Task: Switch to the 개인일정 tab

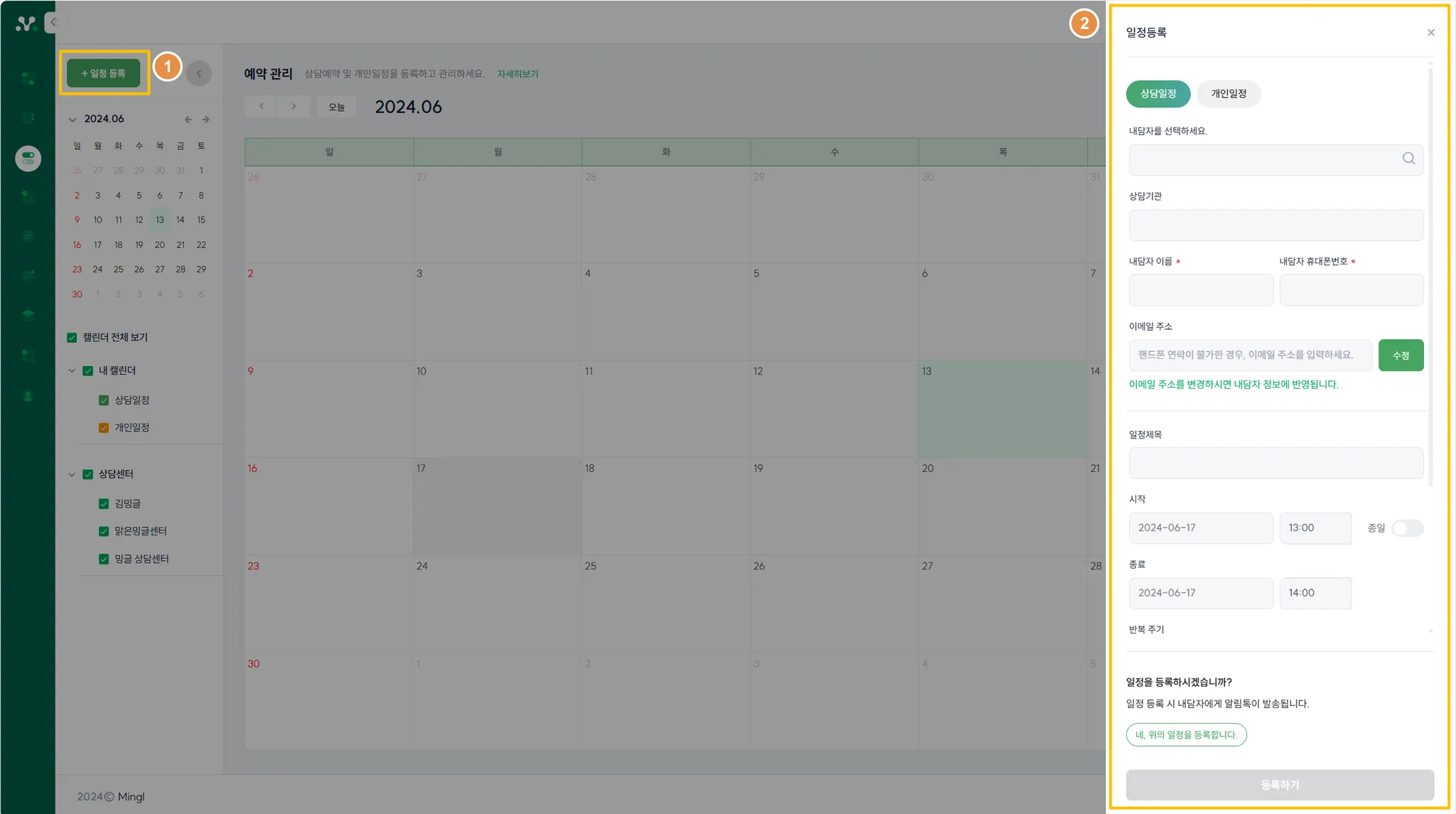Action: pos(1228,94)
